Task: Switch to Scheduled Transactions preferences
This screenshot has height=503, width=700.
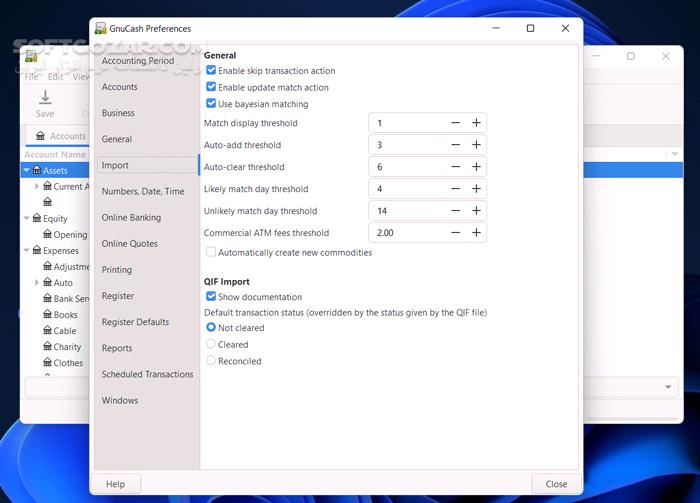Action: click(x=147, y=374)
